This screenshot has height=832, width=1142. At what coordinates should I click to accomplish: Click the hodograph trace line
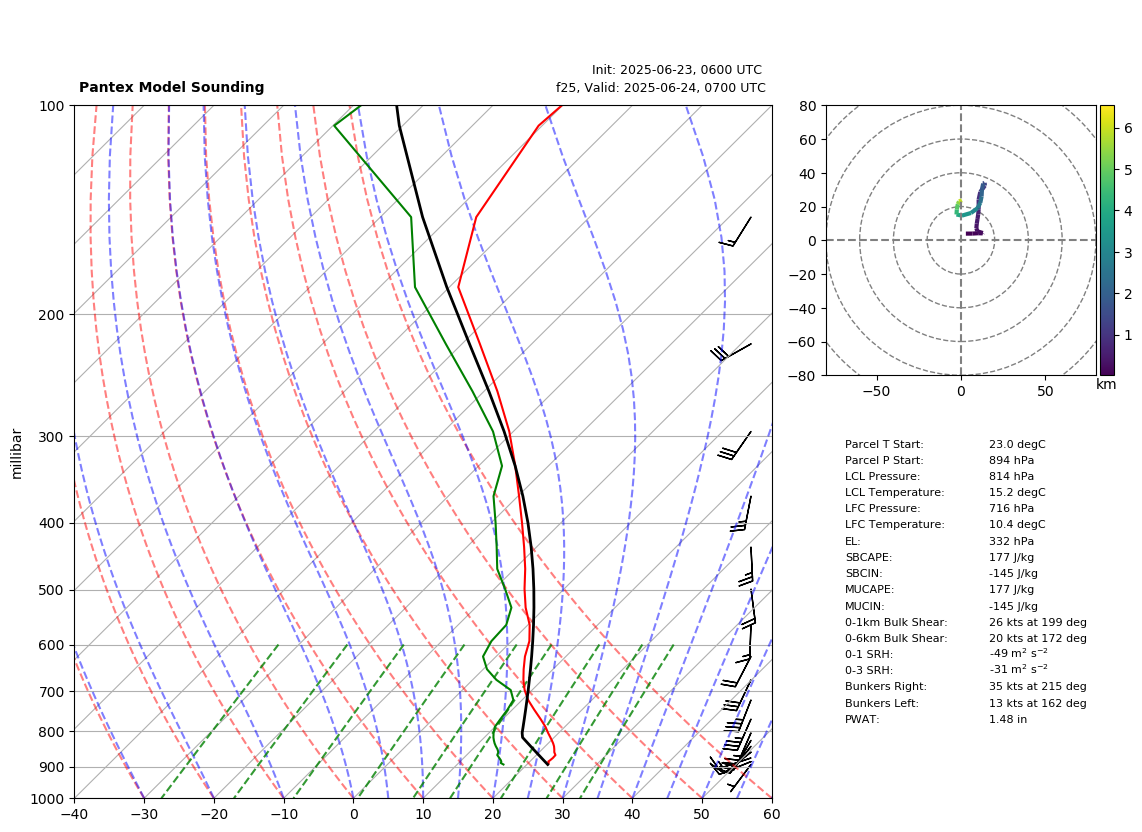pyautogui.click(x=972, y=210)
